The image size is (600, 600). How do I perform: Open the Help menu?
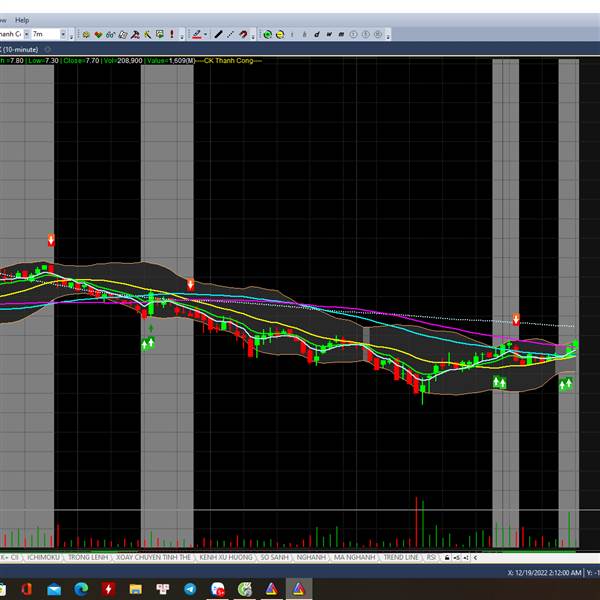[x=22, y=20]
